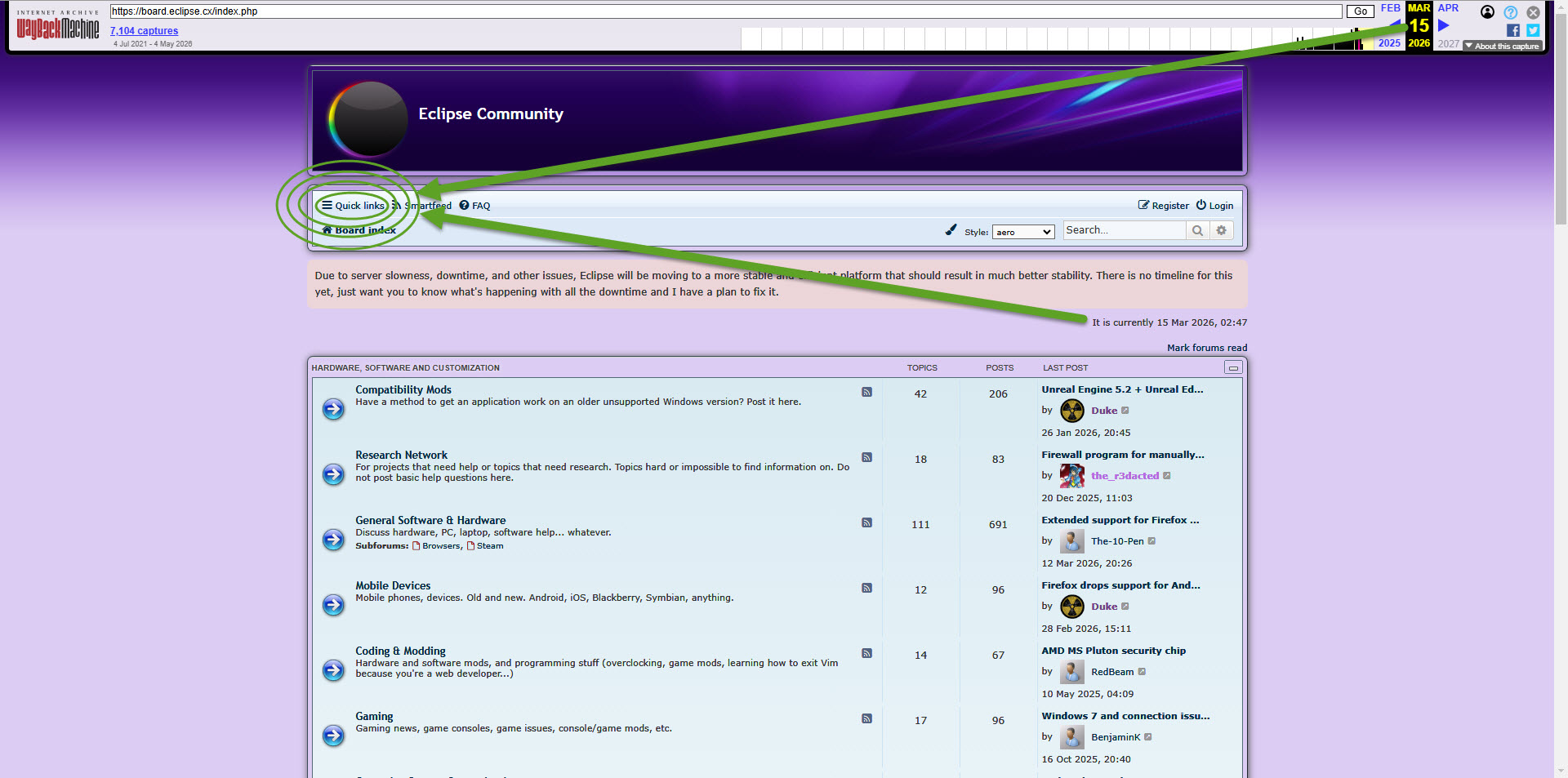
Task: Select year 2025 in Wayback timeline
Action: (1389, 43)
